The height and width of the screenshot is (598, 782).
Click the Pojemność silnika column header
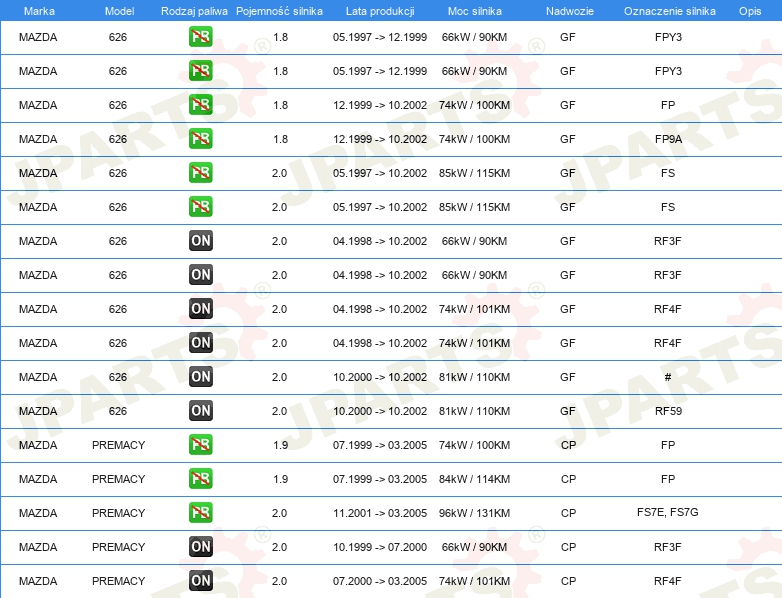(x=279, y=11)
